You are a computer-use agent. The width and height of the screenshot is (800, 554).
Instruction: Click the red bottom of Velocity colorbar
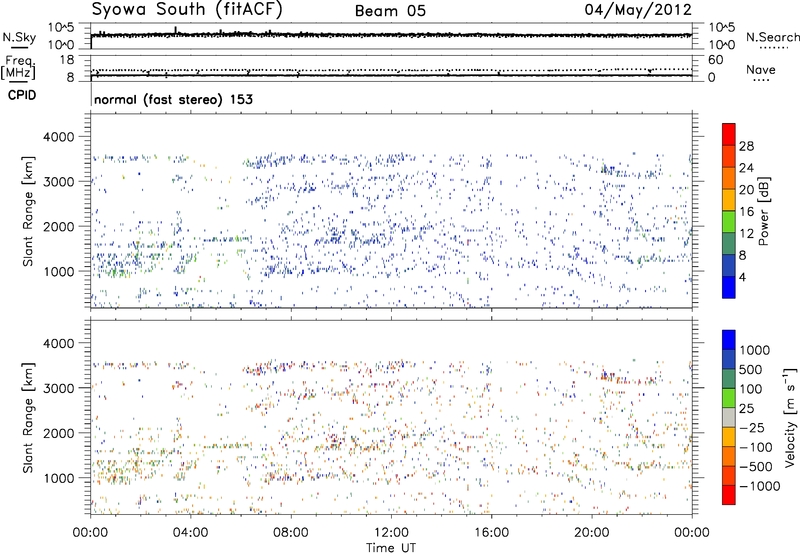point(729,495)
